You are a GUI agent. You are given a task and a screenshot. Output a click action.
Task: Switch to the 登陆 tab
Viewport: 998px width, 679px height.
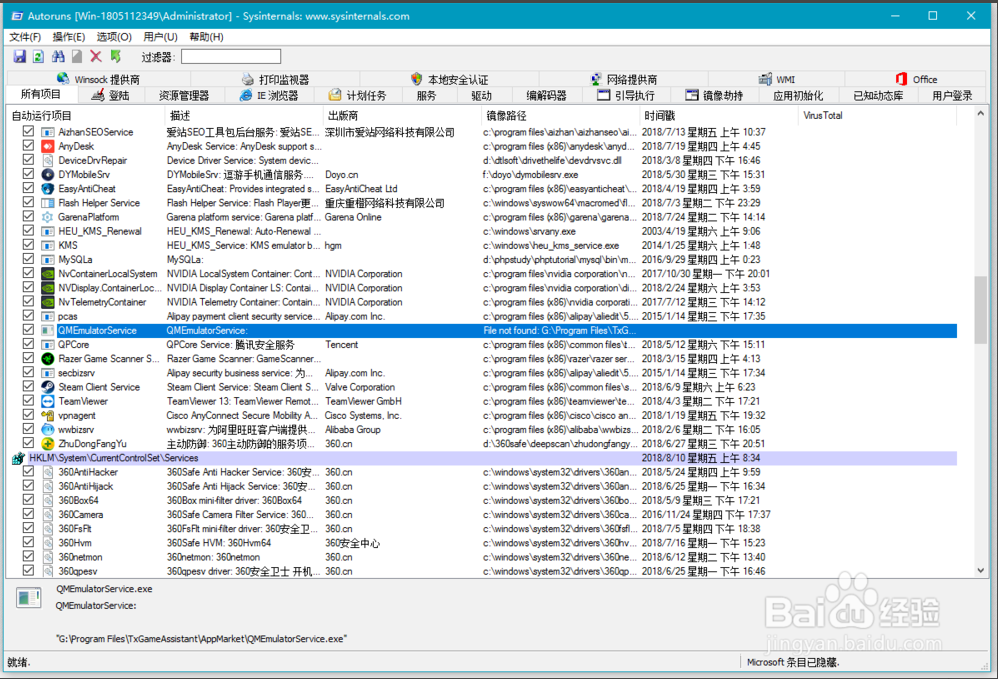pos(111,95)
